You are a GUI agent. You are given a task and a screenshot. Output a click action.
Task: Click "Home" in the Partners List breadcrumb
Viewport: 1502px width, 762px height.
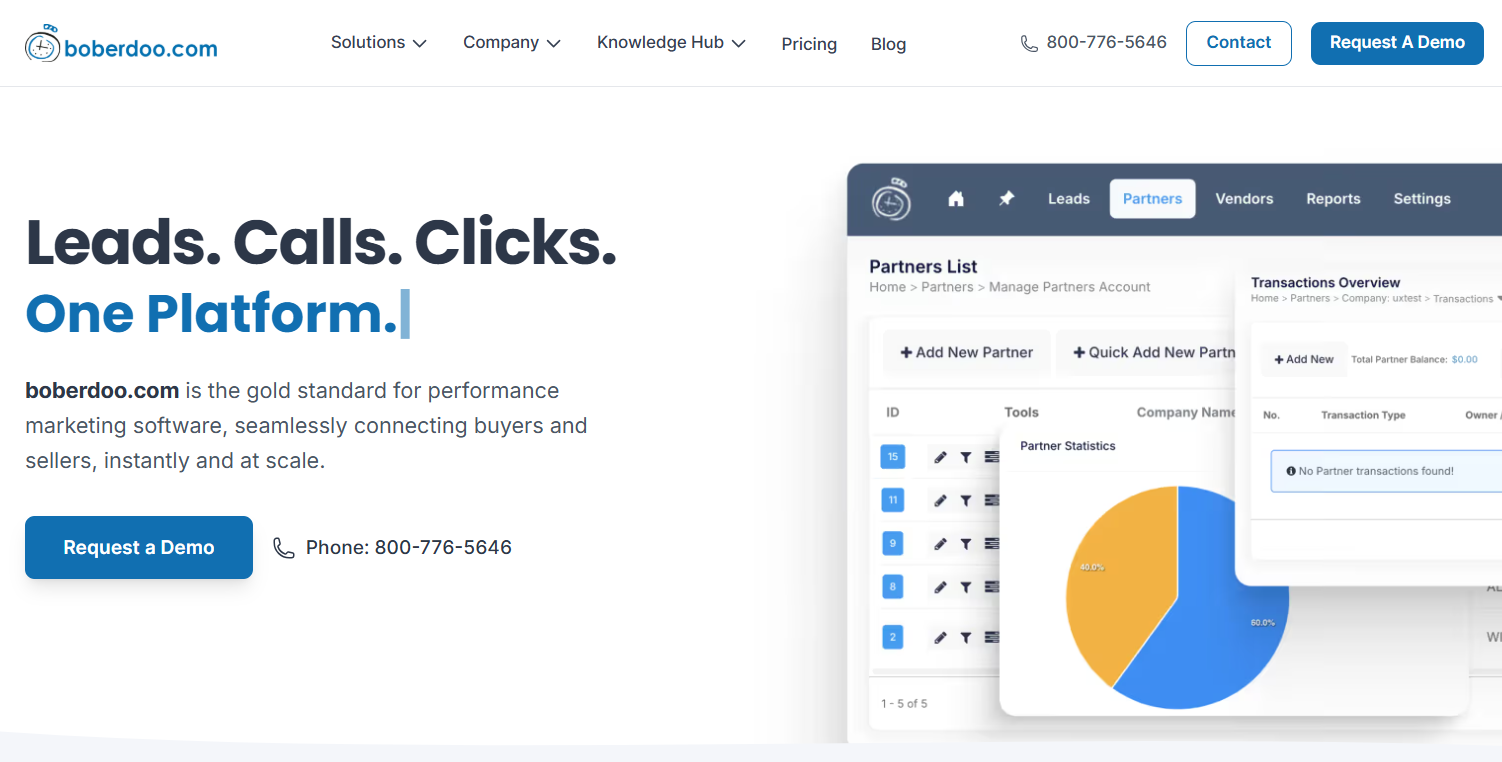click(887, 287)
